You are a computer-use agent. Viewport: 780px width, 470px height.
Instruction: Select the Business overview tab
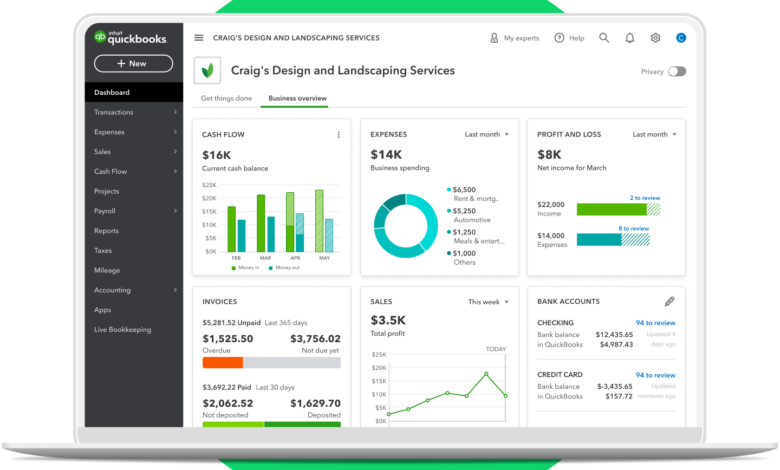click(297, 98)
